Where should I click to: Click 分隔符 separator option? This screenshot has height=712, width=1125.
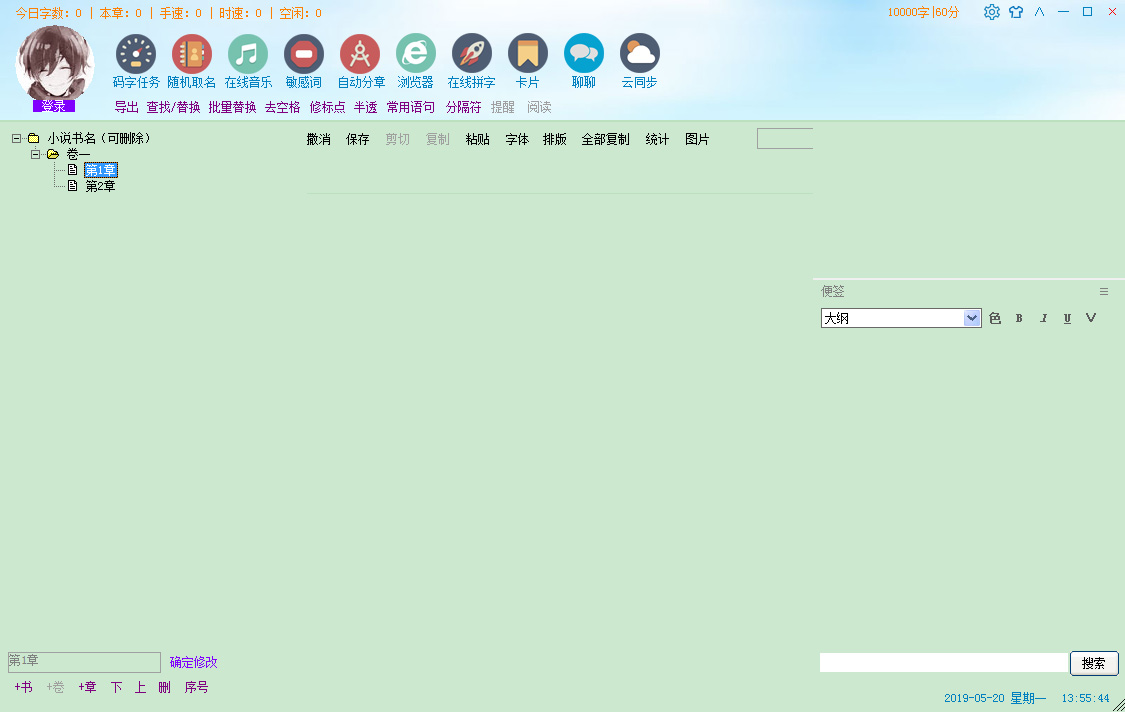pos(463,107)
